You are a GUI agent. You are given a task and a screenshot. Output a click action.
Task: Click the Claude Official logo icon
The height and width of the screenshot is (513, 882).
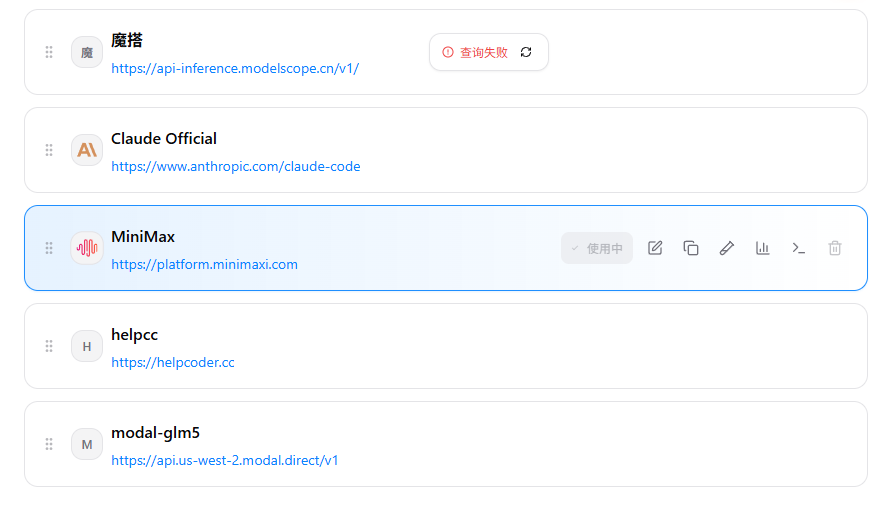click(87, 150)
